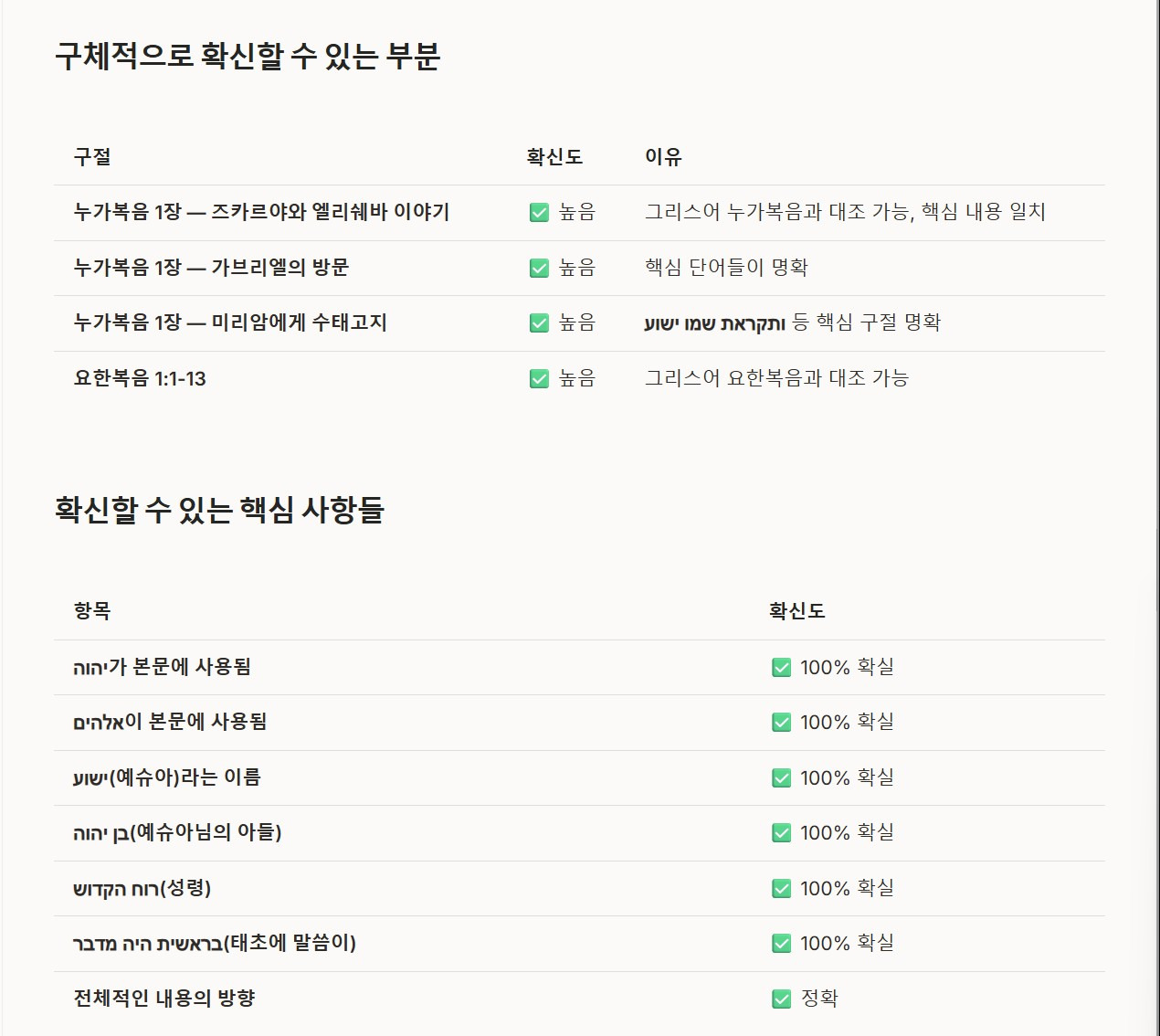Click the heading 구체적으로 확신할 수 있는 부분

click(248, 57)
